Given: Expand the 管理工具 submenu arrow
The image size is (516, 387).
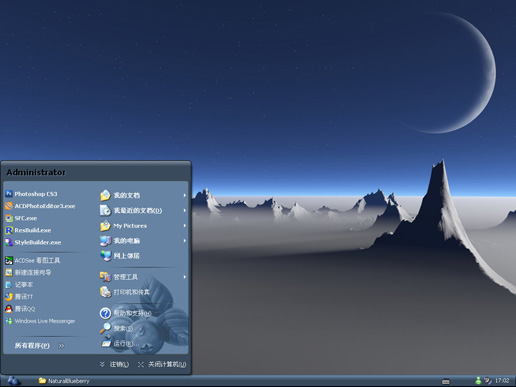Looking at the screenshot, I should click(185, 277).
